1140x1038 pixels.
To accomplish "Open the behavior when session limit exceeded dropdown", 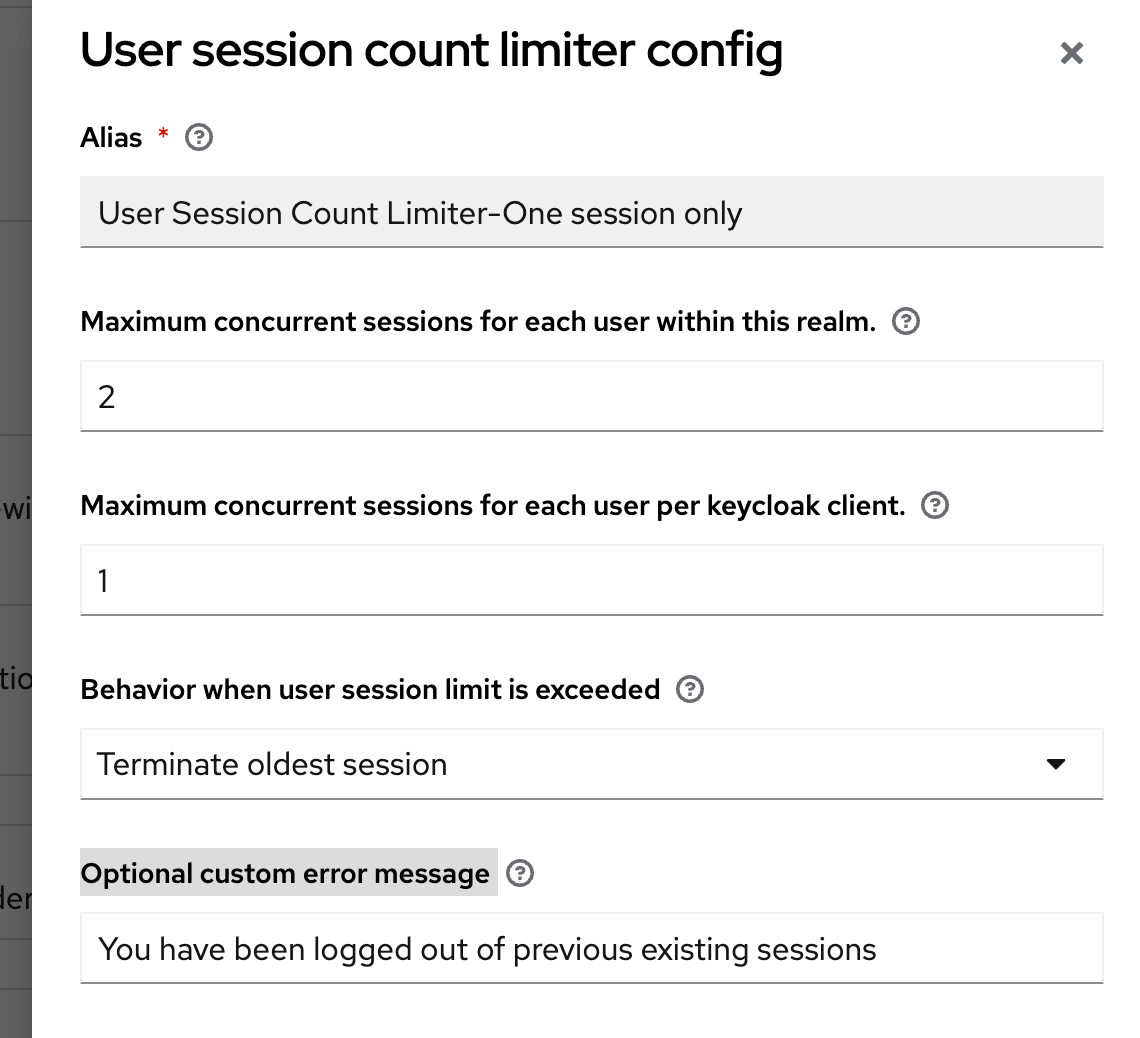I will click(591, 764).
